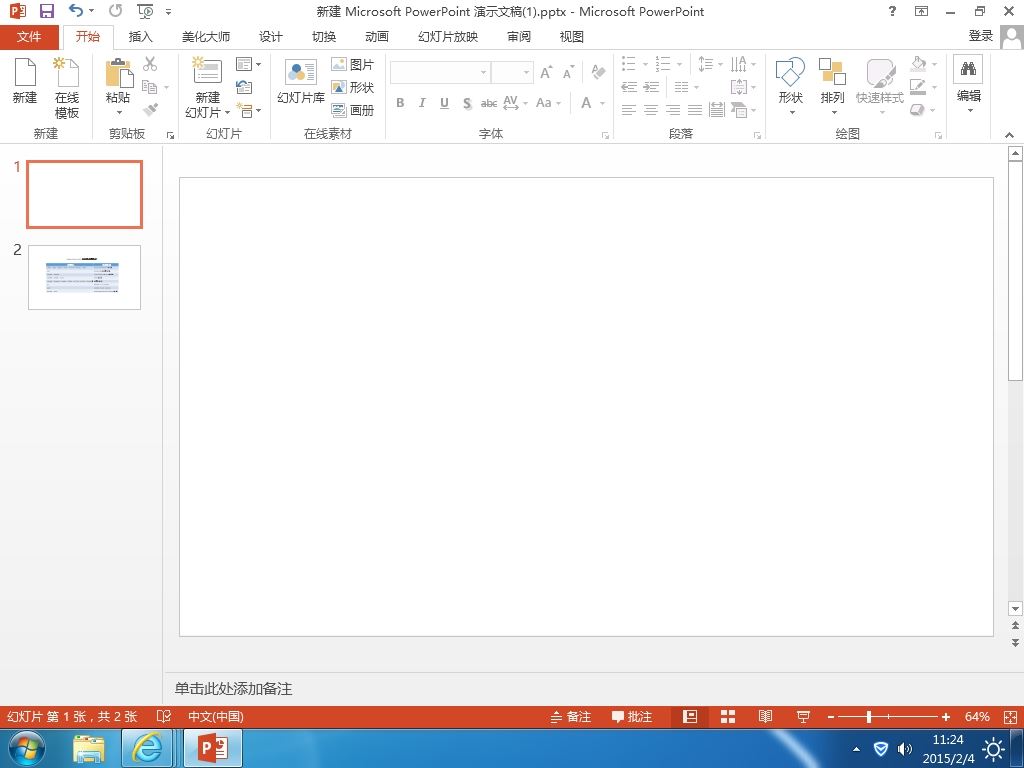Switch to the 幻灯片放映 tab
The width and height of the screenshot is (1024, 768).
pyautogui.click(x=448, y=37)
